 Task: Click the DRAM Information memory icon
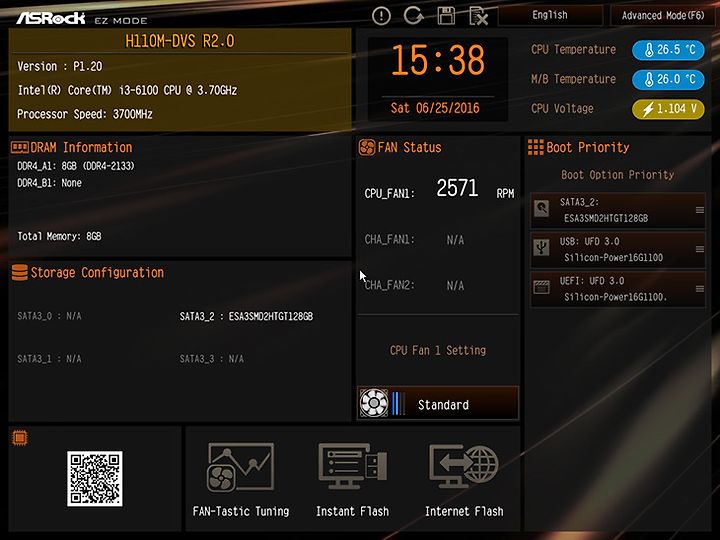20,147
